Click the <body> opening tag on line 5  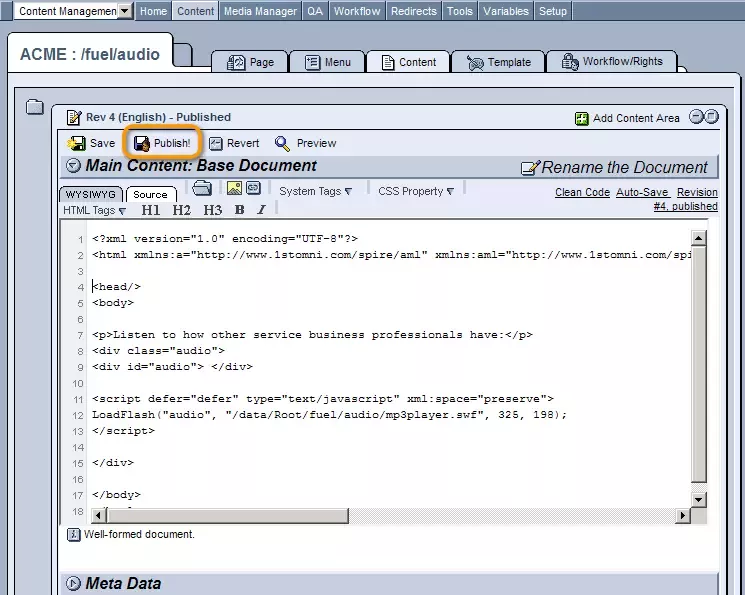tap(113, 303)
